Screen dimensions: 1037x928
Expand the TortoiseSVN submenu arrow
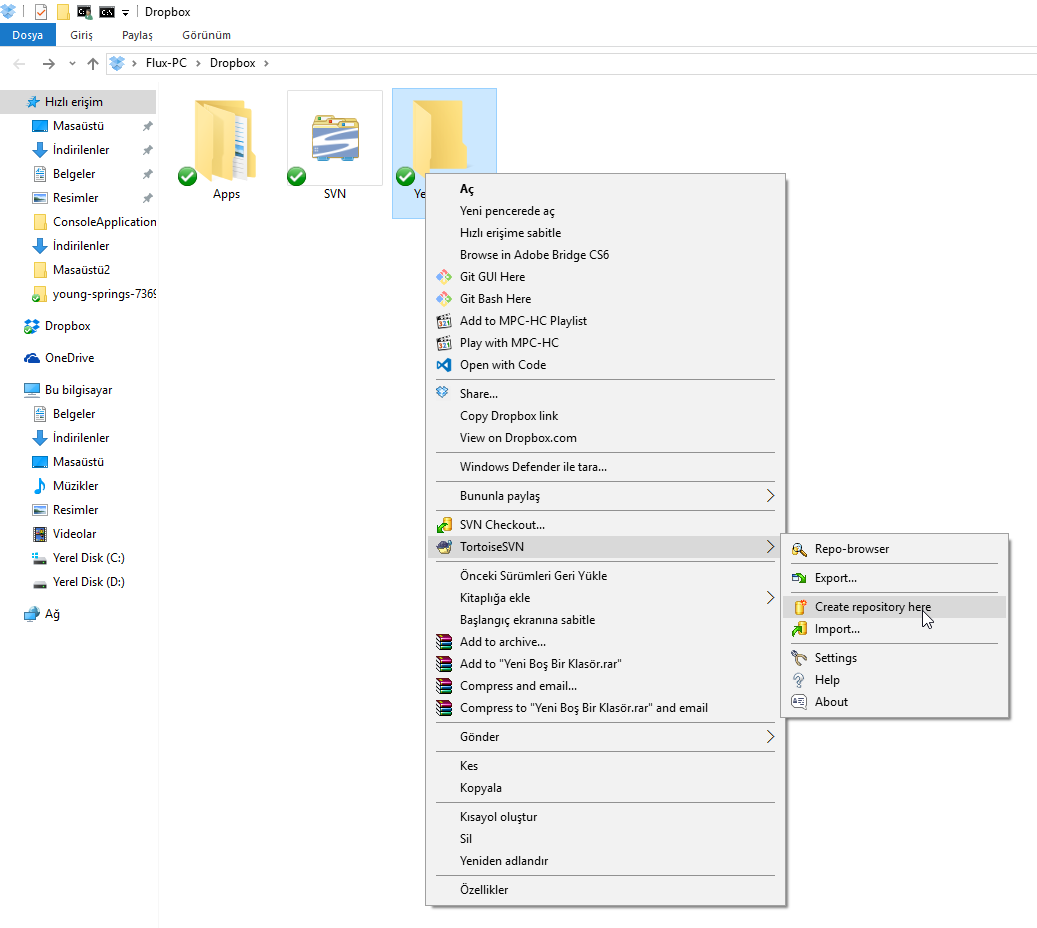coord(770,546)
